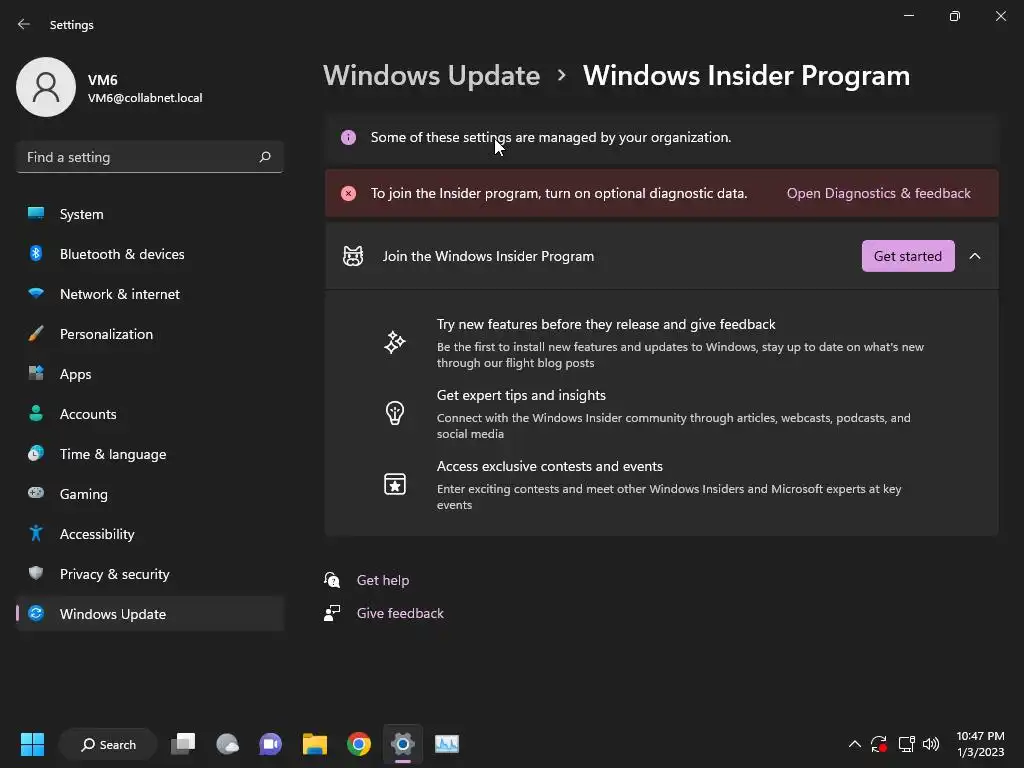The width and height of the screenshot is (1024, 768).
Task: Open the weather widget icon on the taskbar
Action: (227, 744)
